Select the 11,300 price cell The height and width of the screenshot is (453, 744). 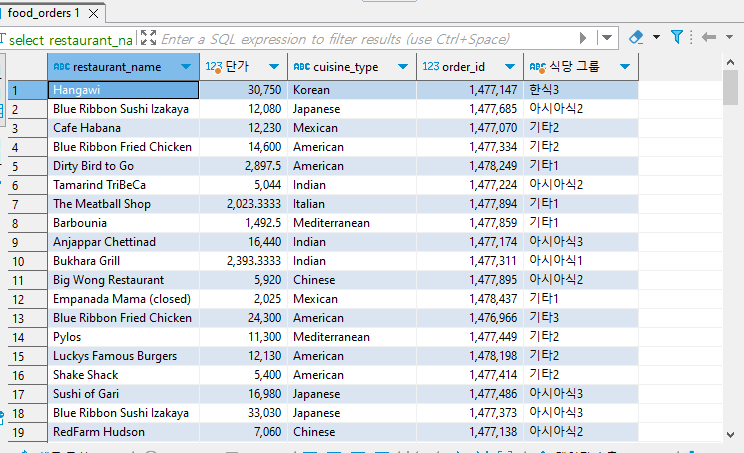243,337
